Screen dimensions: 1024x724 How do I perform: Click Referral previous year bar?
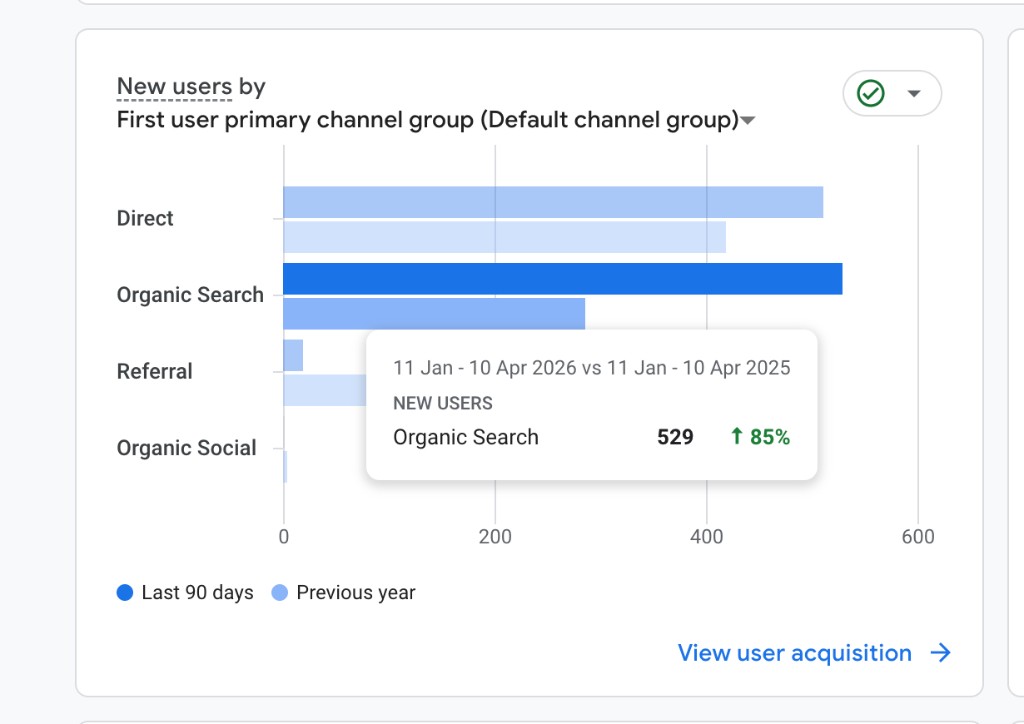[x=325, y=390]
